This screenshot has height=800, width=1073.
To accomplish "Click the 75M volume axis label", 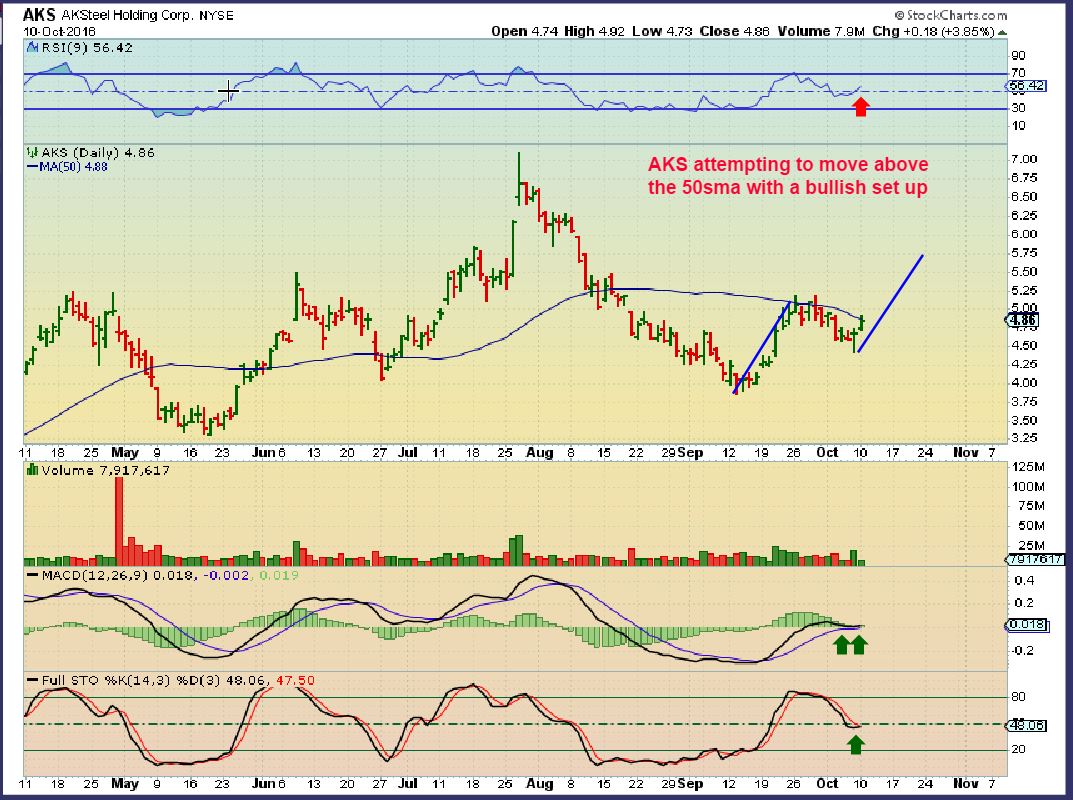I will pyautogui.click(x=1031, y=506).
